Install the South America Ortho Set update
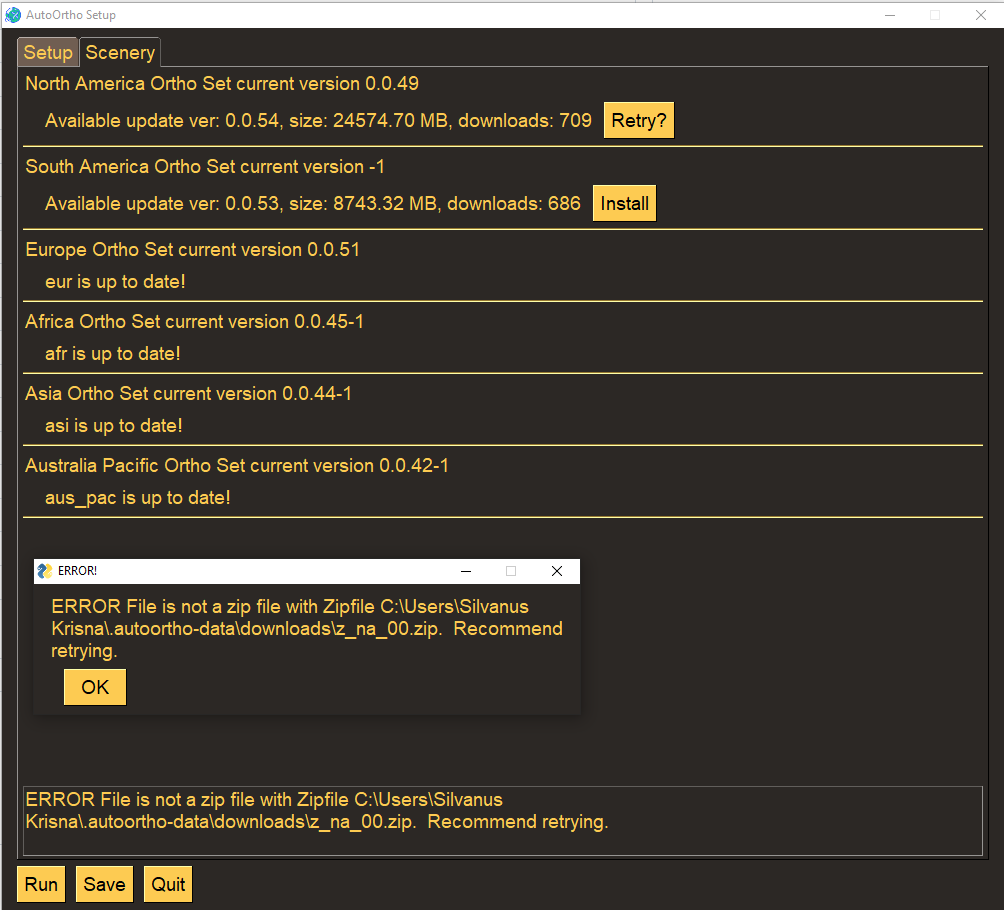Viewport: 1004px width, 910px height. (x=624, y=202)
